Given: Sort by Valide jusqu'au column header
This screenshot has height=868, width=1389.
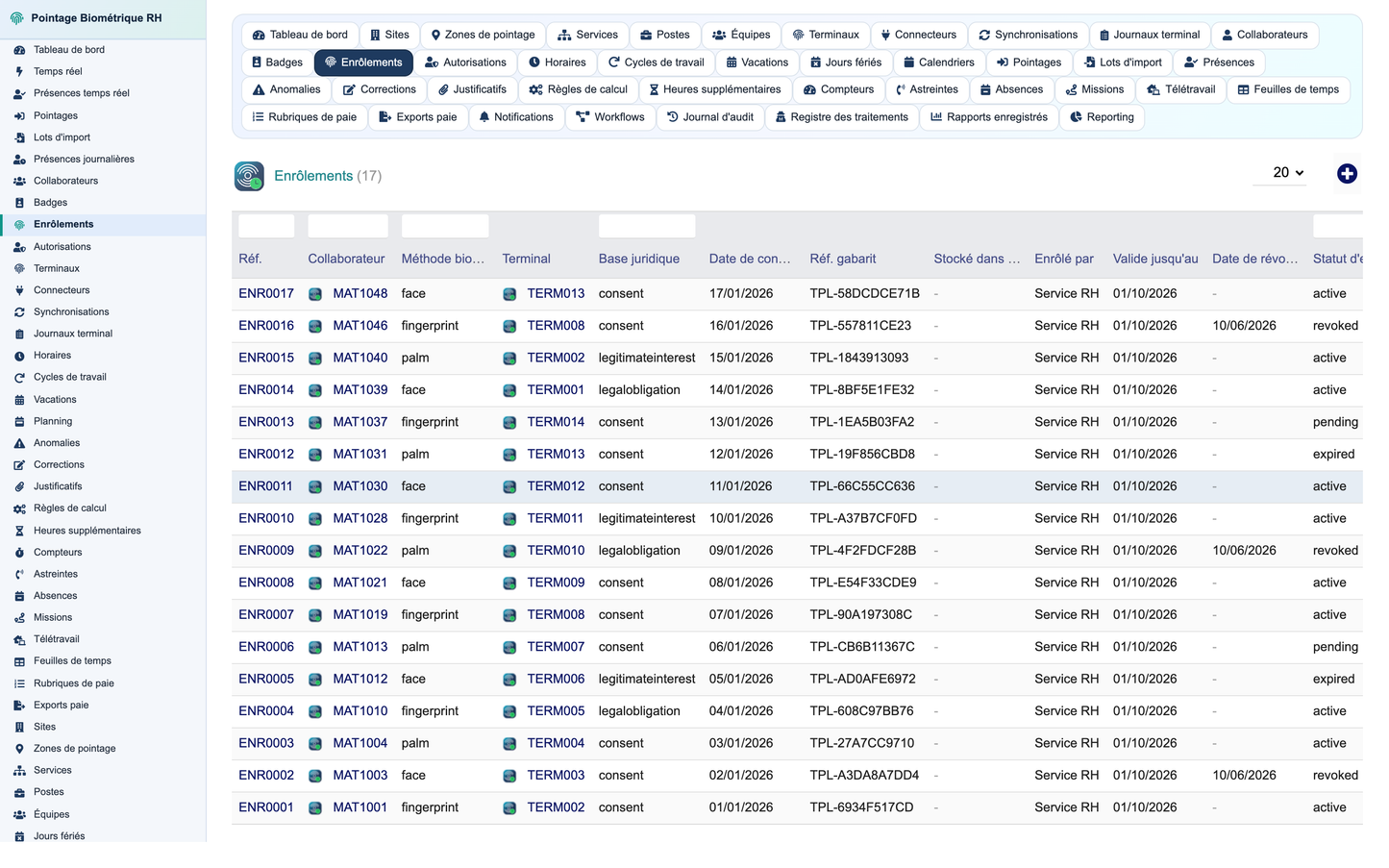Looking at the screenshot, I should point(1155,259).
